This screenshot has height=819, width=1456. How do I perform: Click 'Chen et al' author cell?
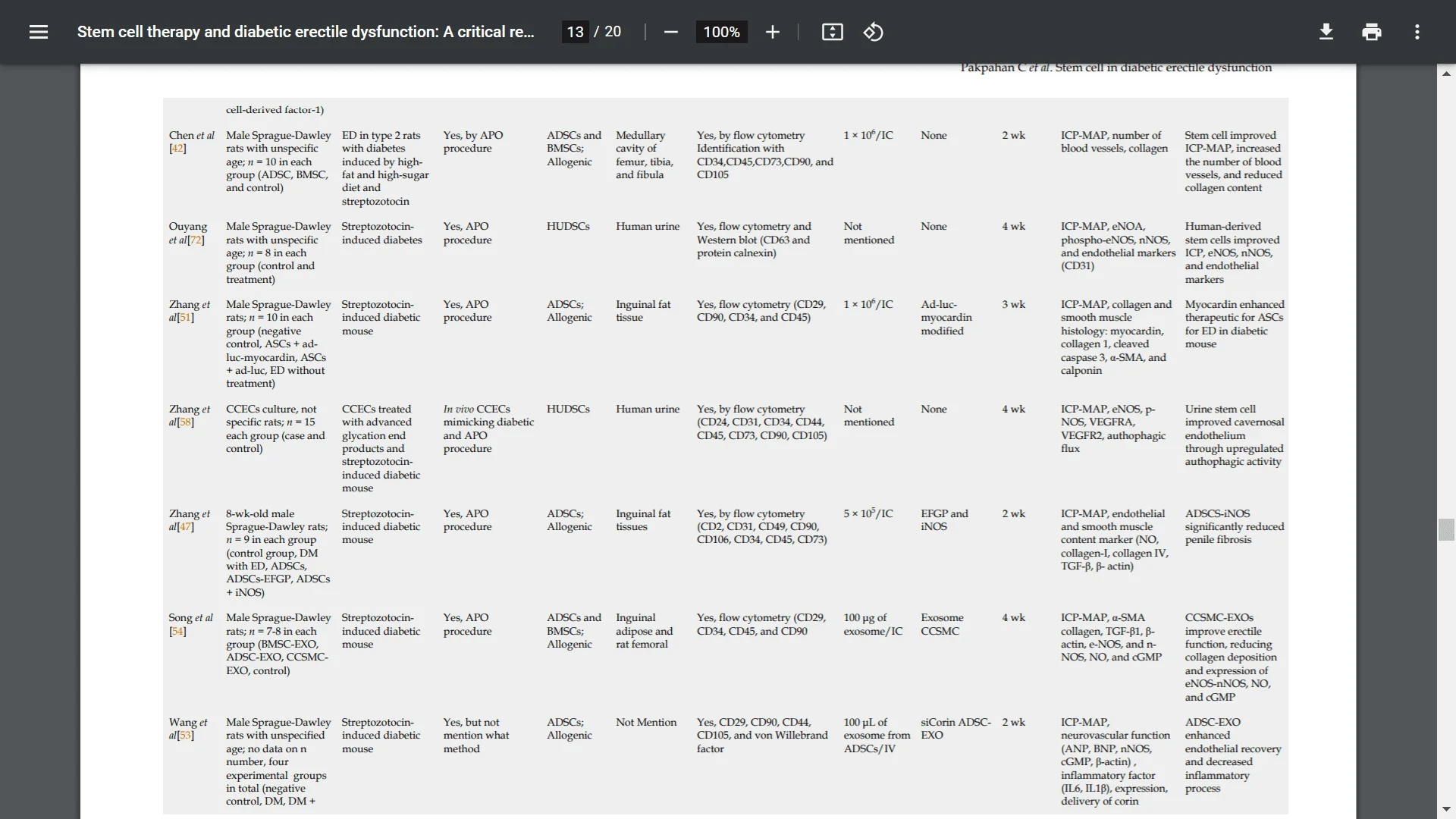pos(191,142)
